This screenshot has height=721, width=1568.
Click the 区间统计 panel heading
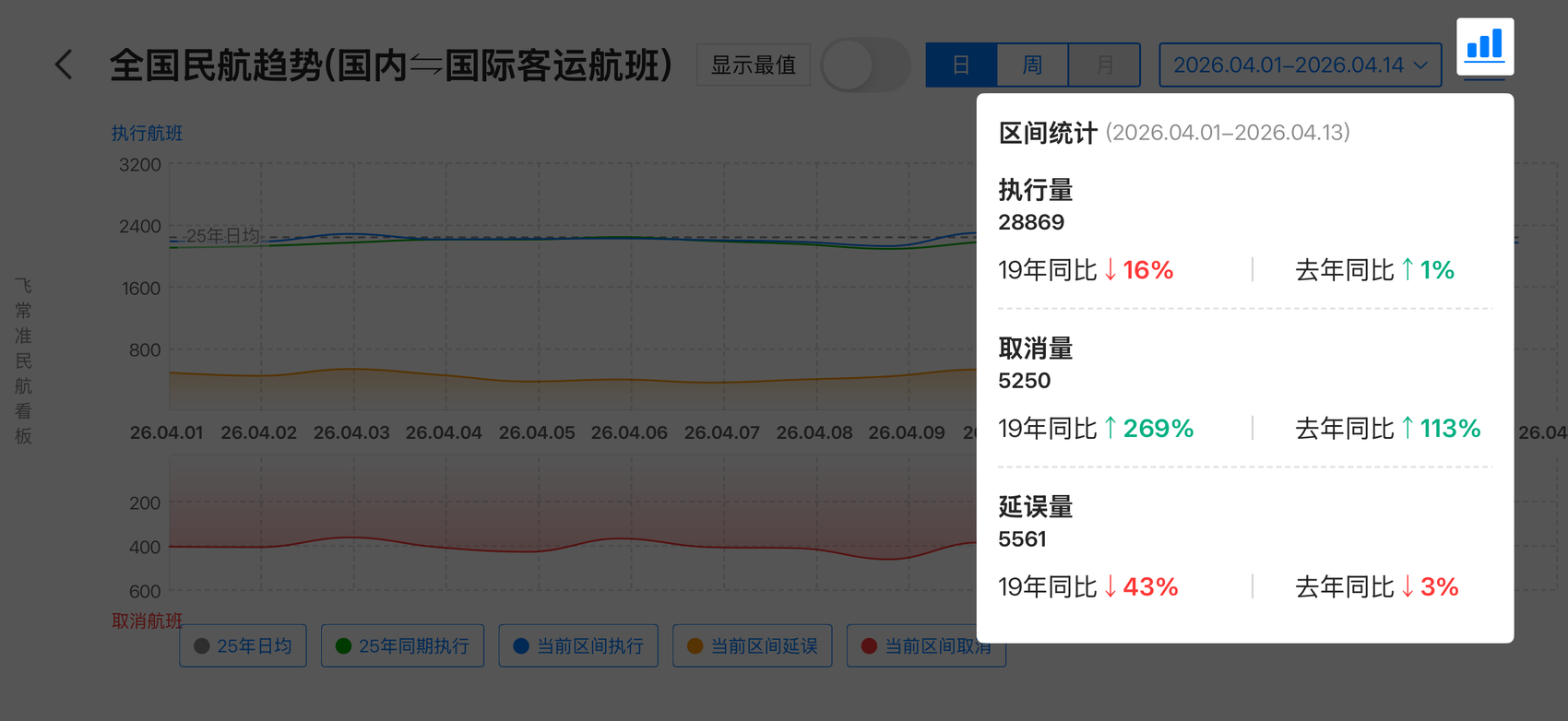(x=1047, y=133)
